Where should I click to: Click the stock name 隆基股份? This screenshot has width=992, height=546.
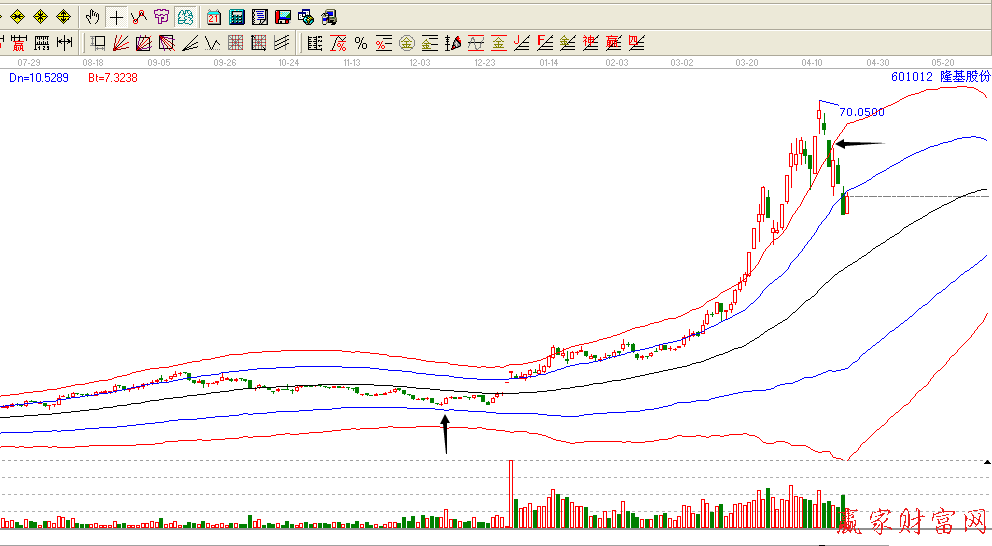coord(962,76)
